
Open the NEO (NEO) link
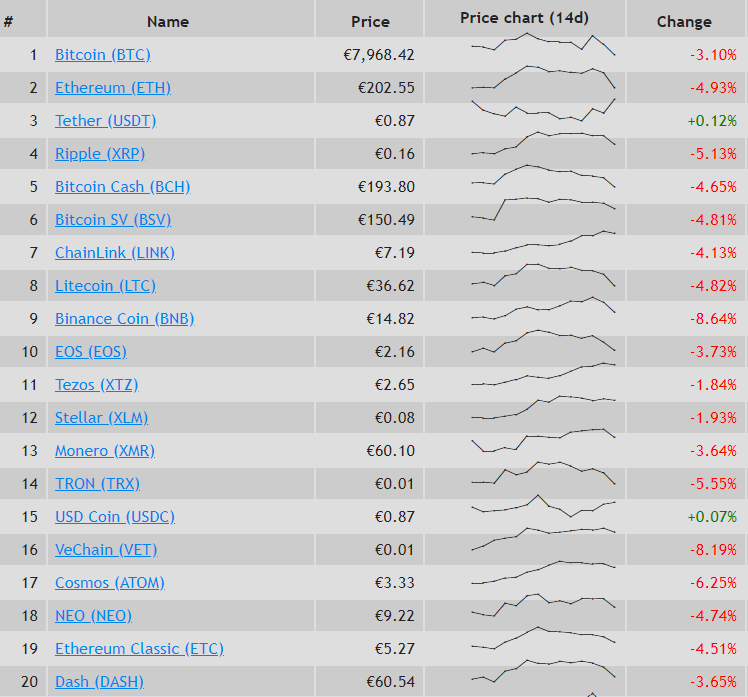(93, 615)
